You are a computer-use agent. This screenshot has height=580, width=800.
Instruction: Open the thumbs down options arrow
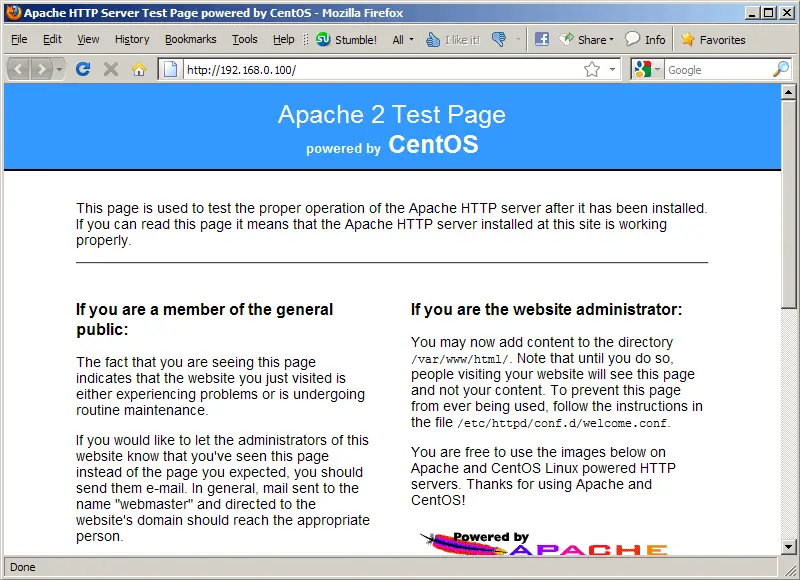pos(518,39)
